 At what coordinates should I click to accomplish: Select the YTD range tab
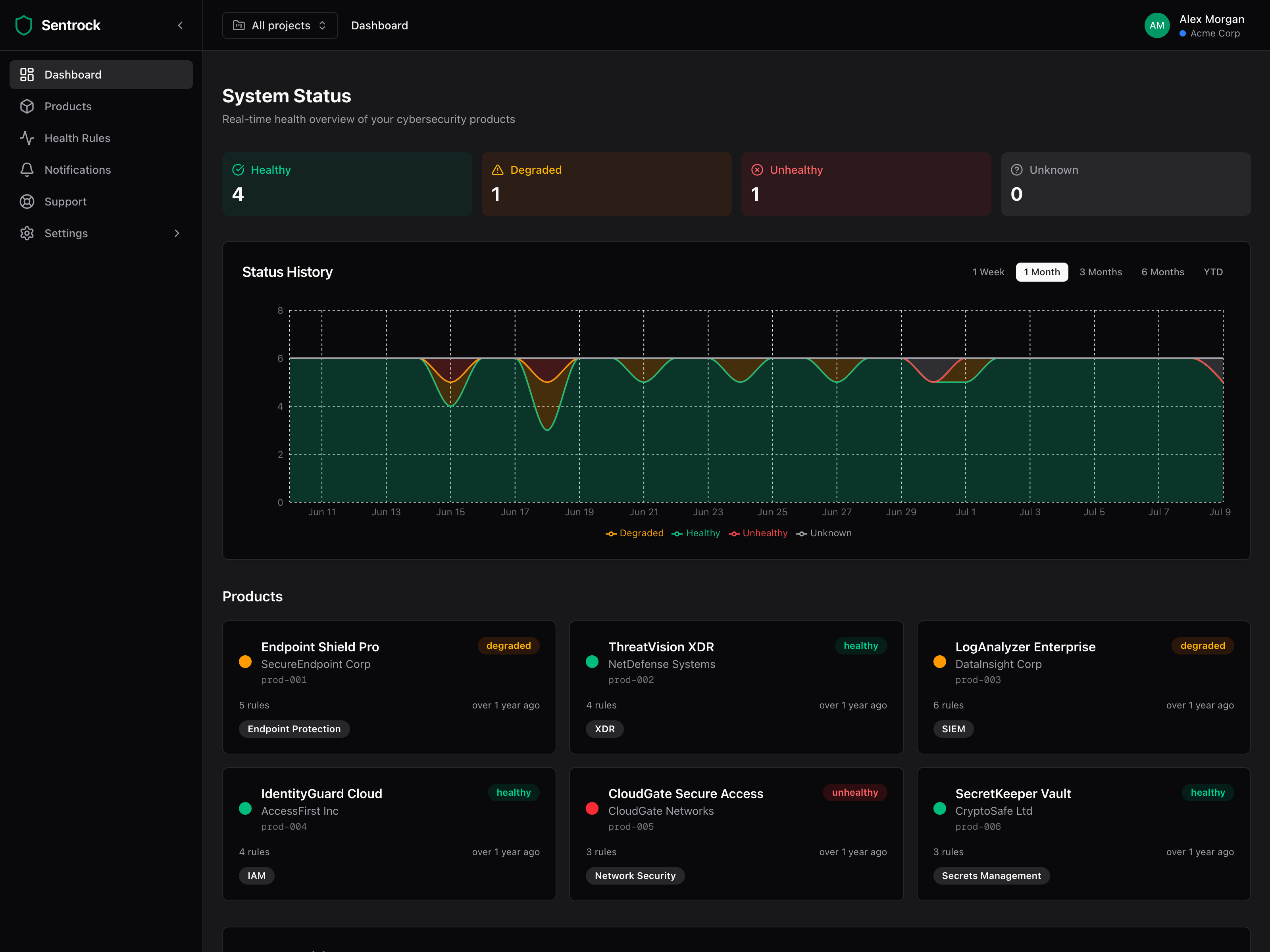[1213, 272]
